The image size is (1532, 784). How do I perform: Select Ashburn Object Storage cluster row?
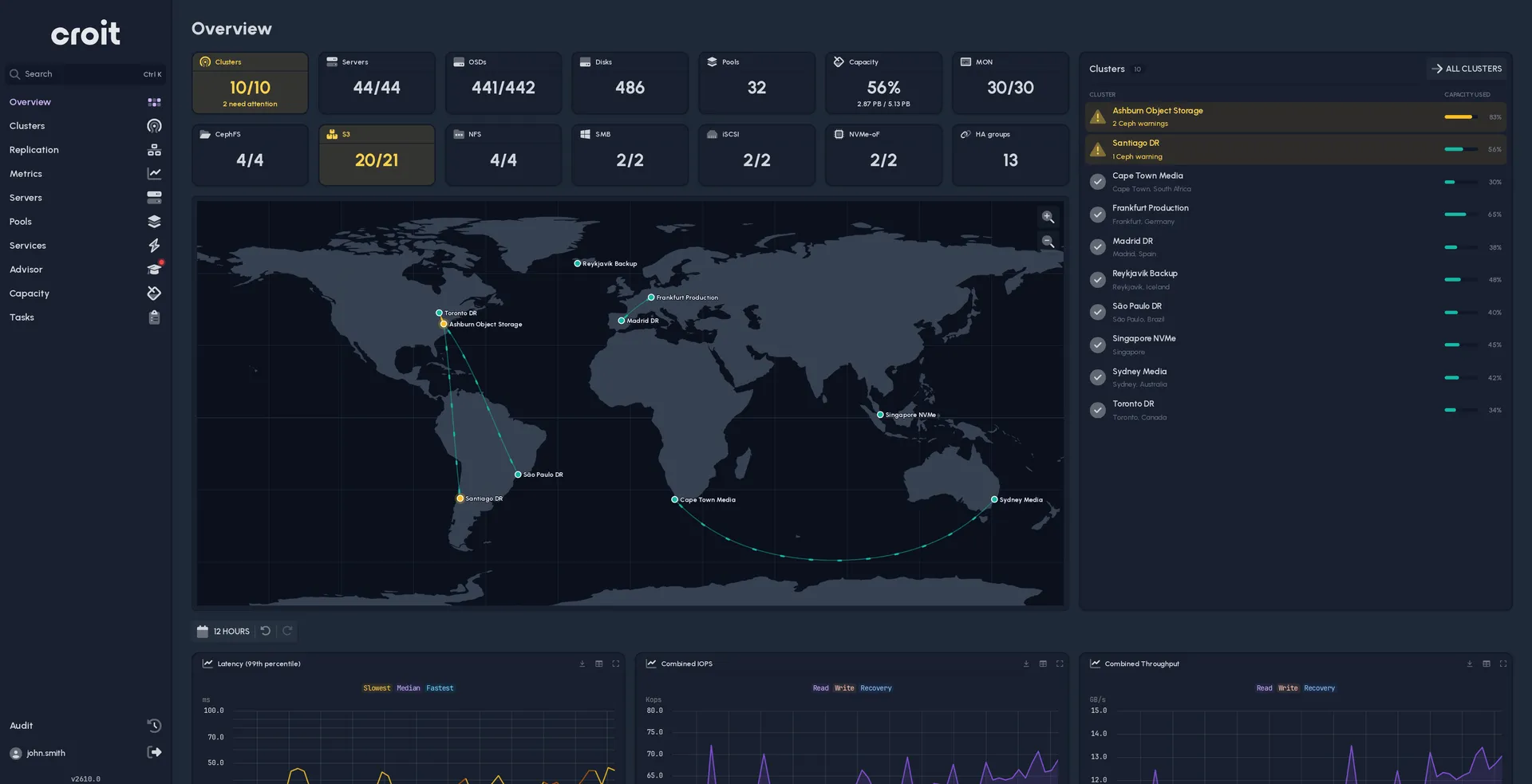coord(1296,117)
